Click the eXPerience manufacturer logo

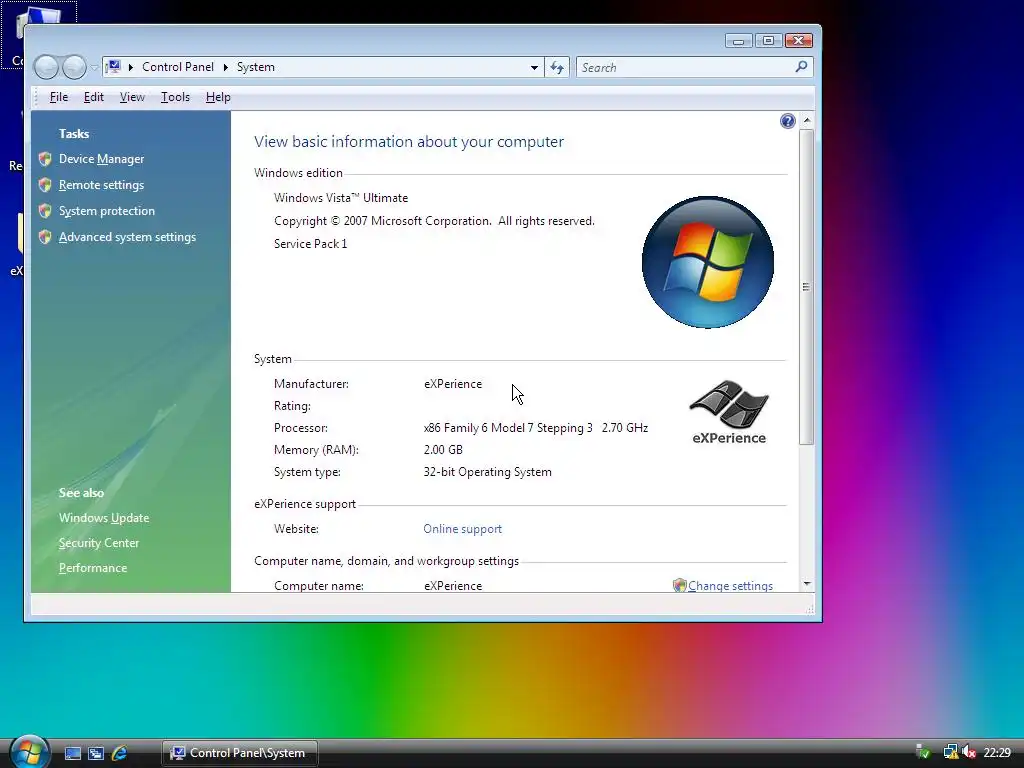(729, 412)
